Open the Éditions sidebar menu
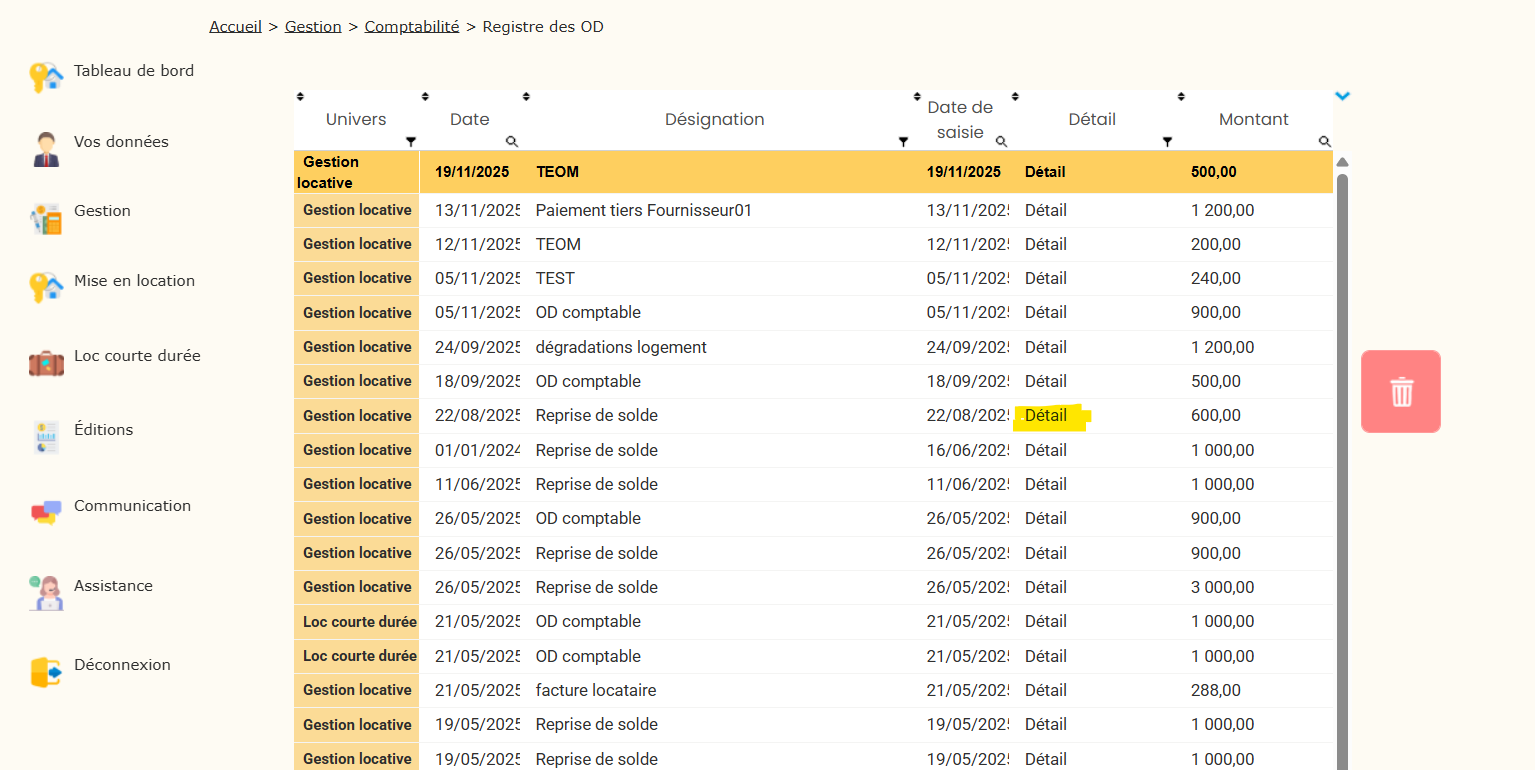This screenshot has height=770, width=1535. [103, 430]
